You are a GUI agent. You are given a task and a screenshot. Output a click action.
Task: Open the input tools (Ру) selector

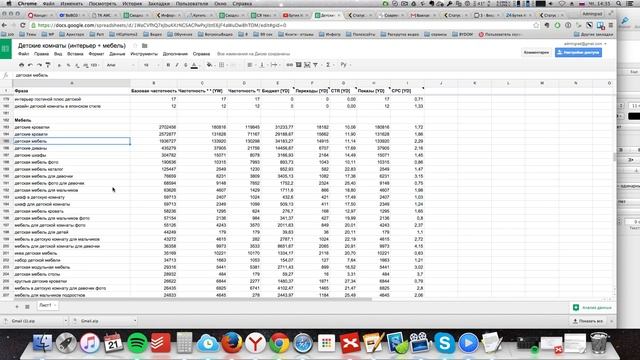345,64
